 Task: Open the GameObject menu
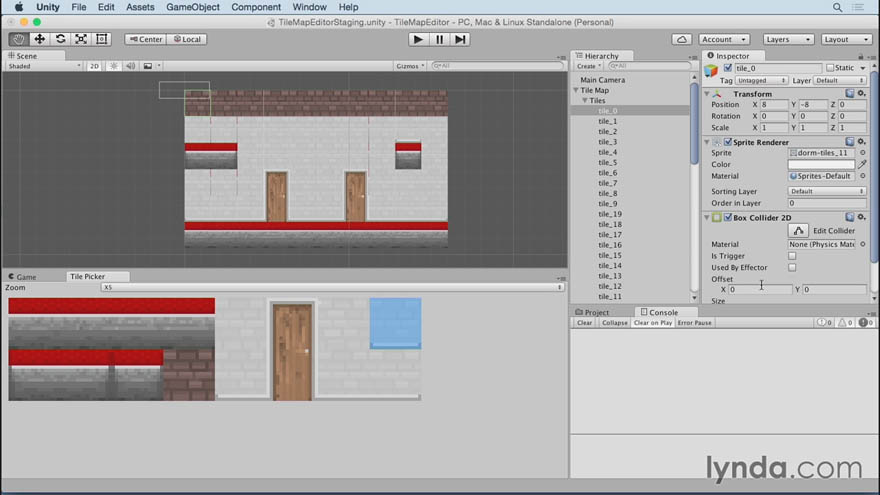point(192,7)
